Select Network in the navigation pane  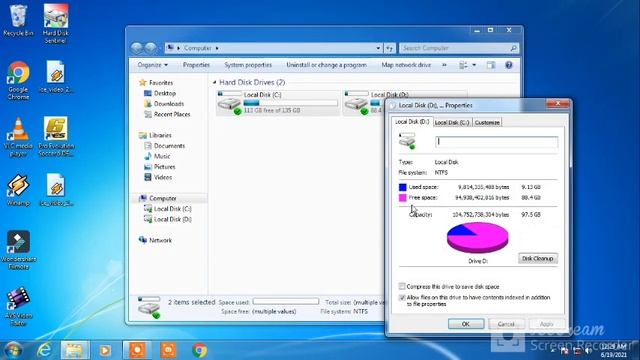[160, 240]
